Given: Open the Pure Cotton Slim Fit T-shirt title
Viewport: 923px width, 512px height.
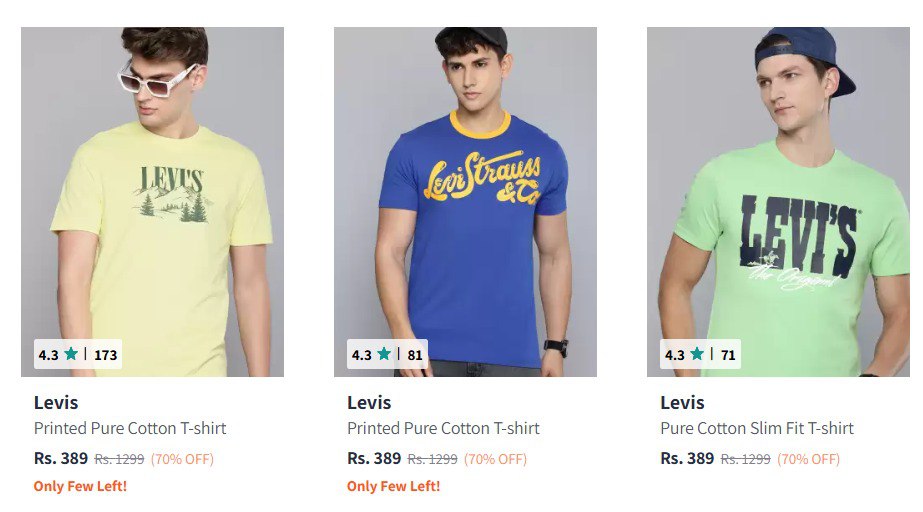Looking at the screenshot, I should pyautogui.click(x=757, y=429).
